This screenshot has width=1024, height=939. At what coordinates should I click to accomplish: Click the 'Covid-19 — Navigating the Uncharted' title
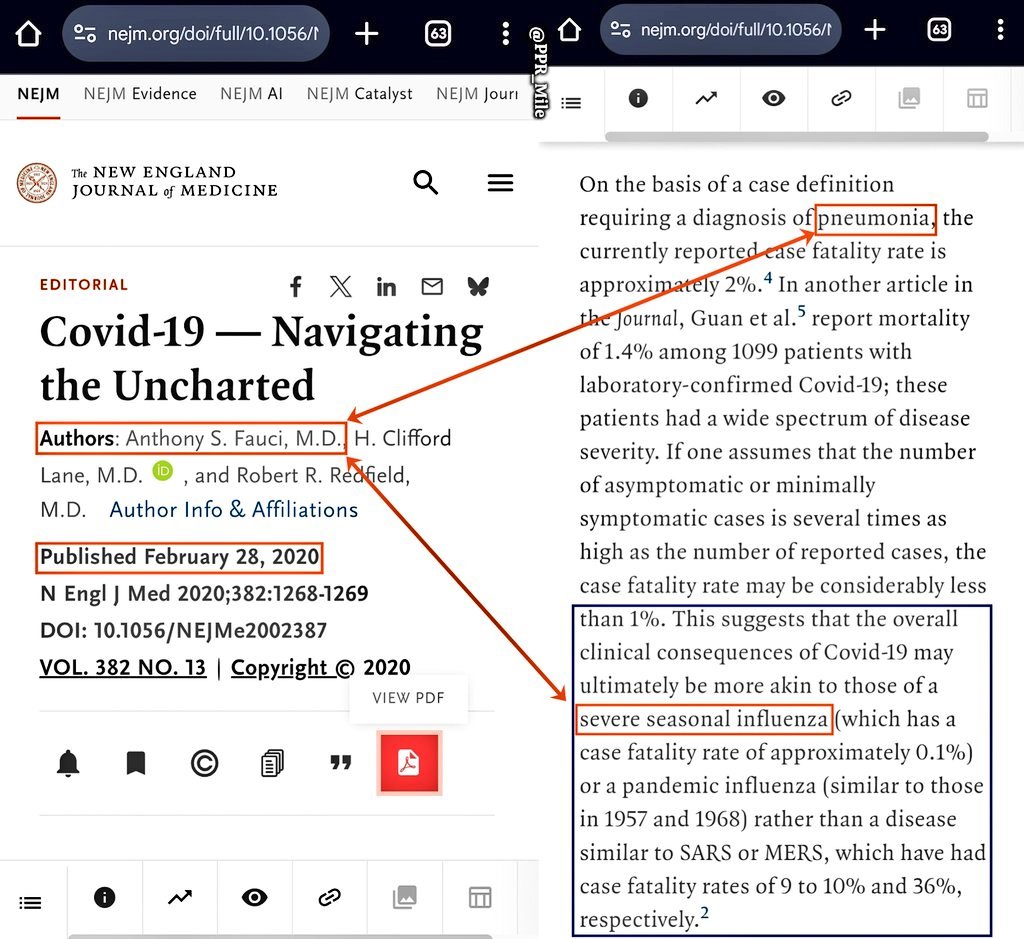coord(261,358)
